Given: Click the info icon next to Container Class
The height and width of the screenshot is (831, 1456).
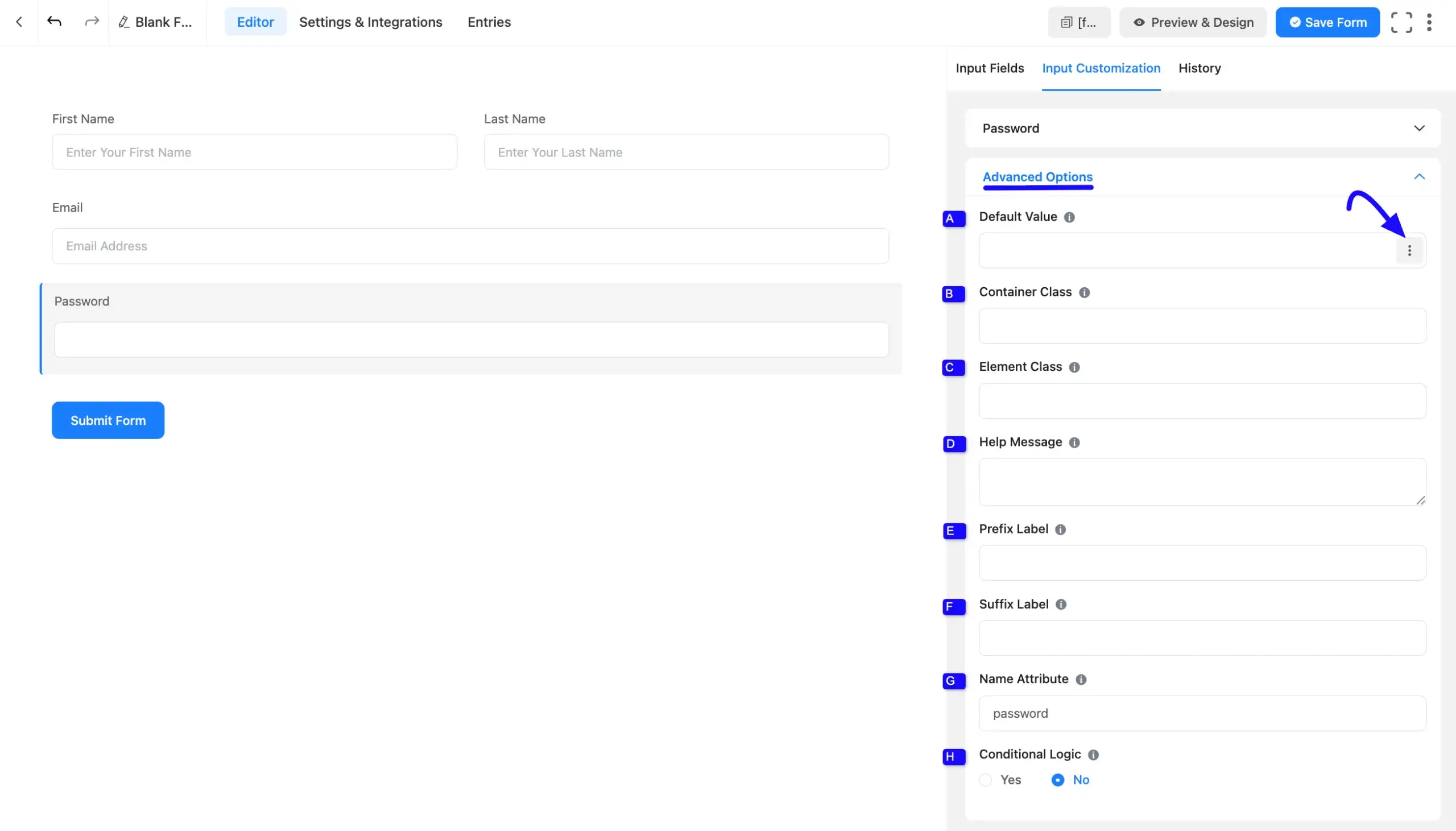Looking at the screenshot, I should (x=1084, y=292).
